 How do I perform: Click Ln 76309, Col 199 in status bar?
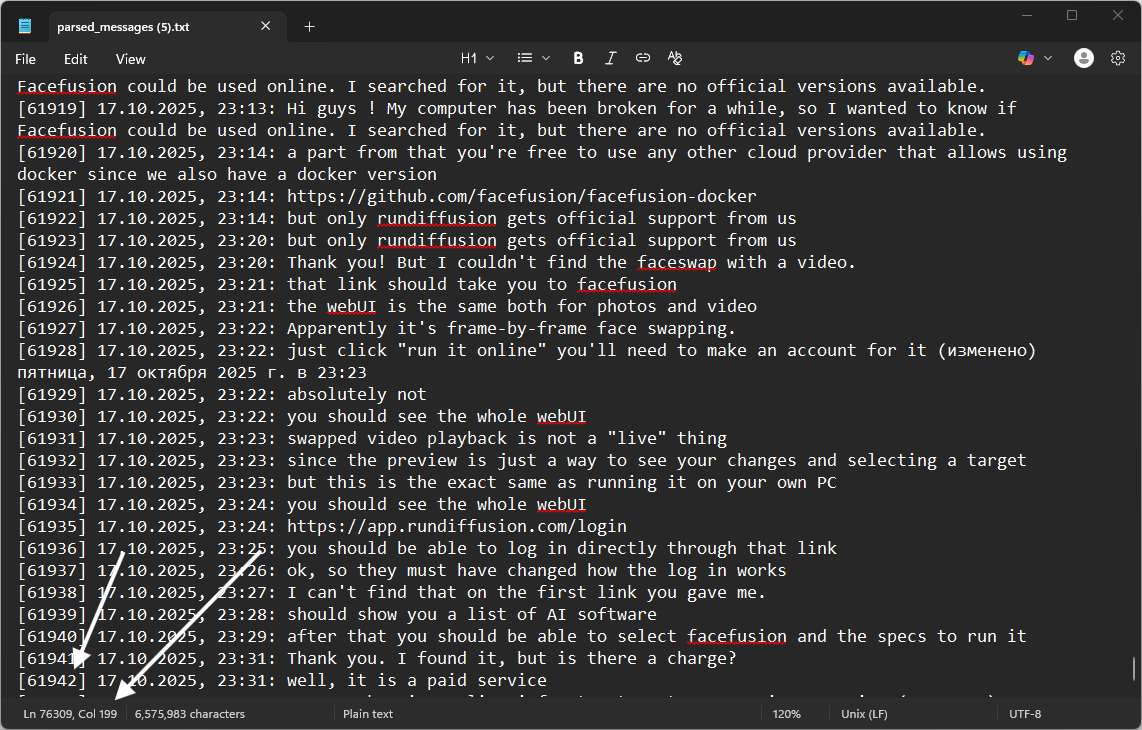[70, 714]
